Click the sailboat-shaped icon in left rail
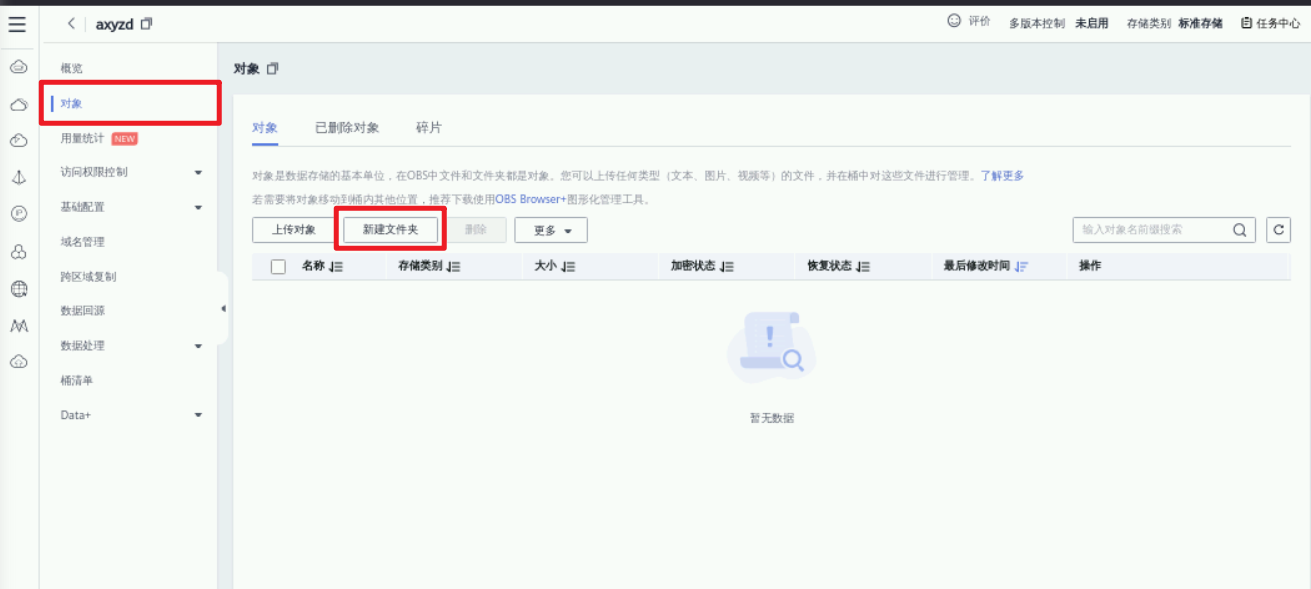This screenshot has width=1311, height=589. 18,177
